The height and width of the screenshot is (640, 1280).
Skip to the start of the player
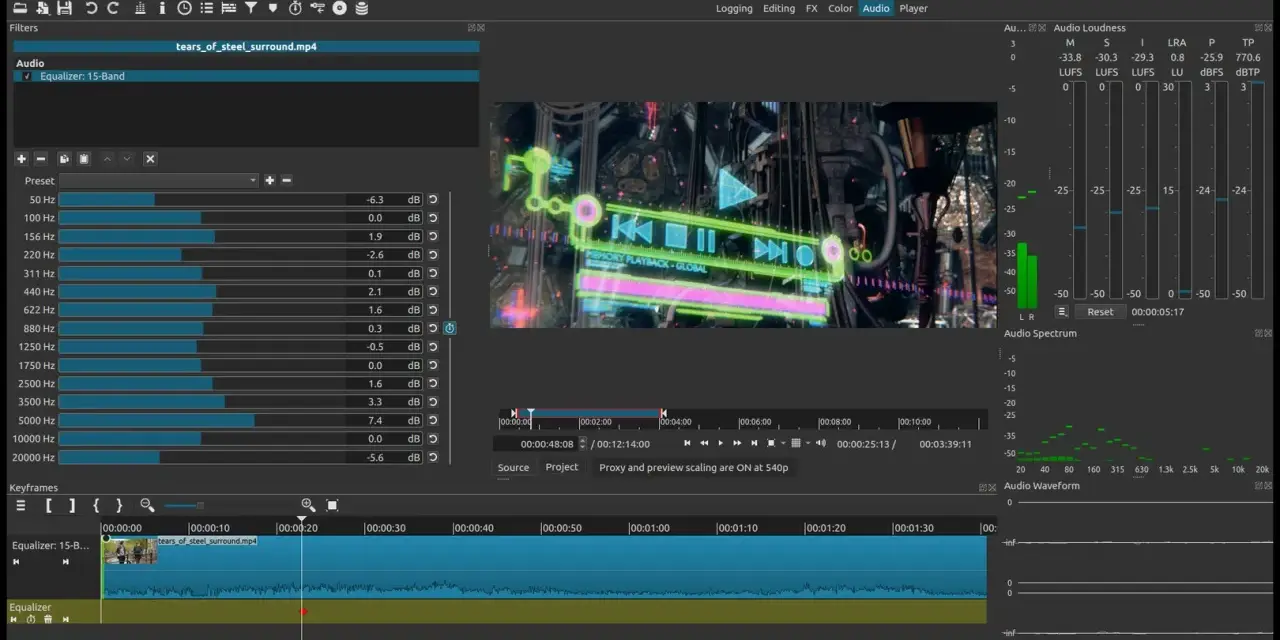687,443
